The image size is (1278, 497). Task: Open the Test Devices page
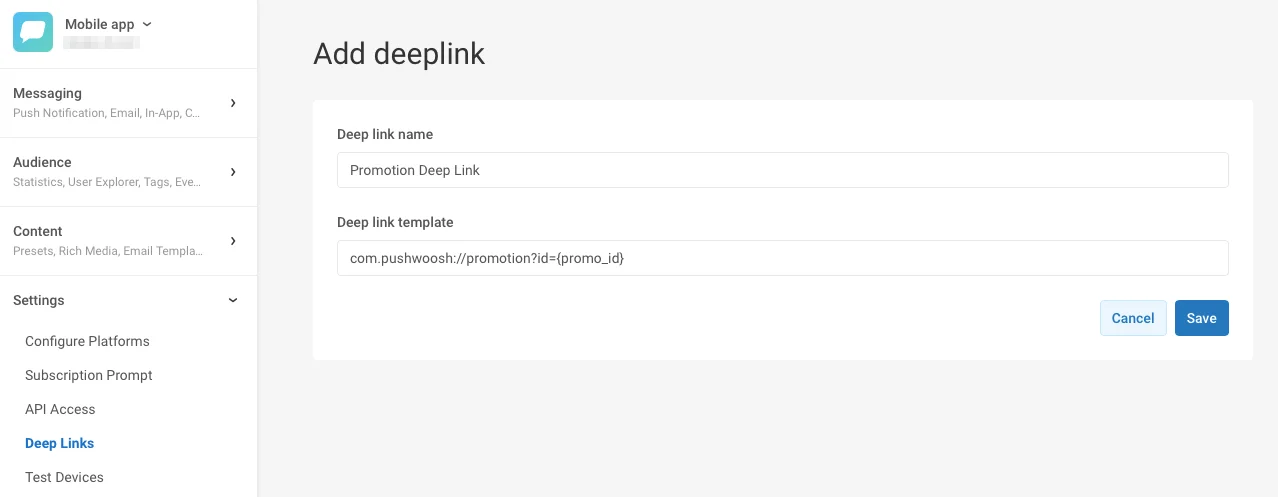(64, 477)
